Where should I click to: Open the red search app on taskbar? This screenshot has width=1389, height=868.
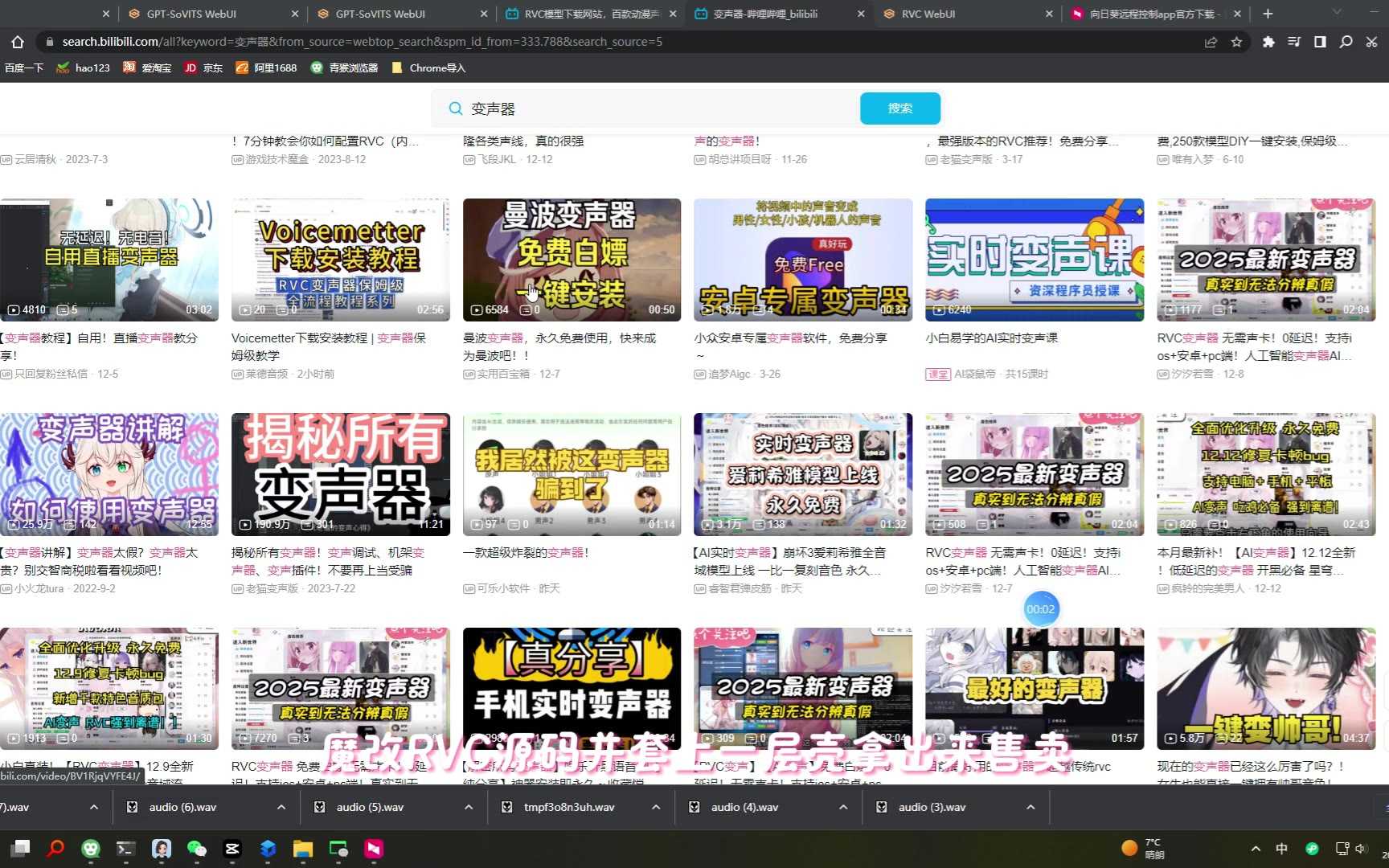[55, 848]
